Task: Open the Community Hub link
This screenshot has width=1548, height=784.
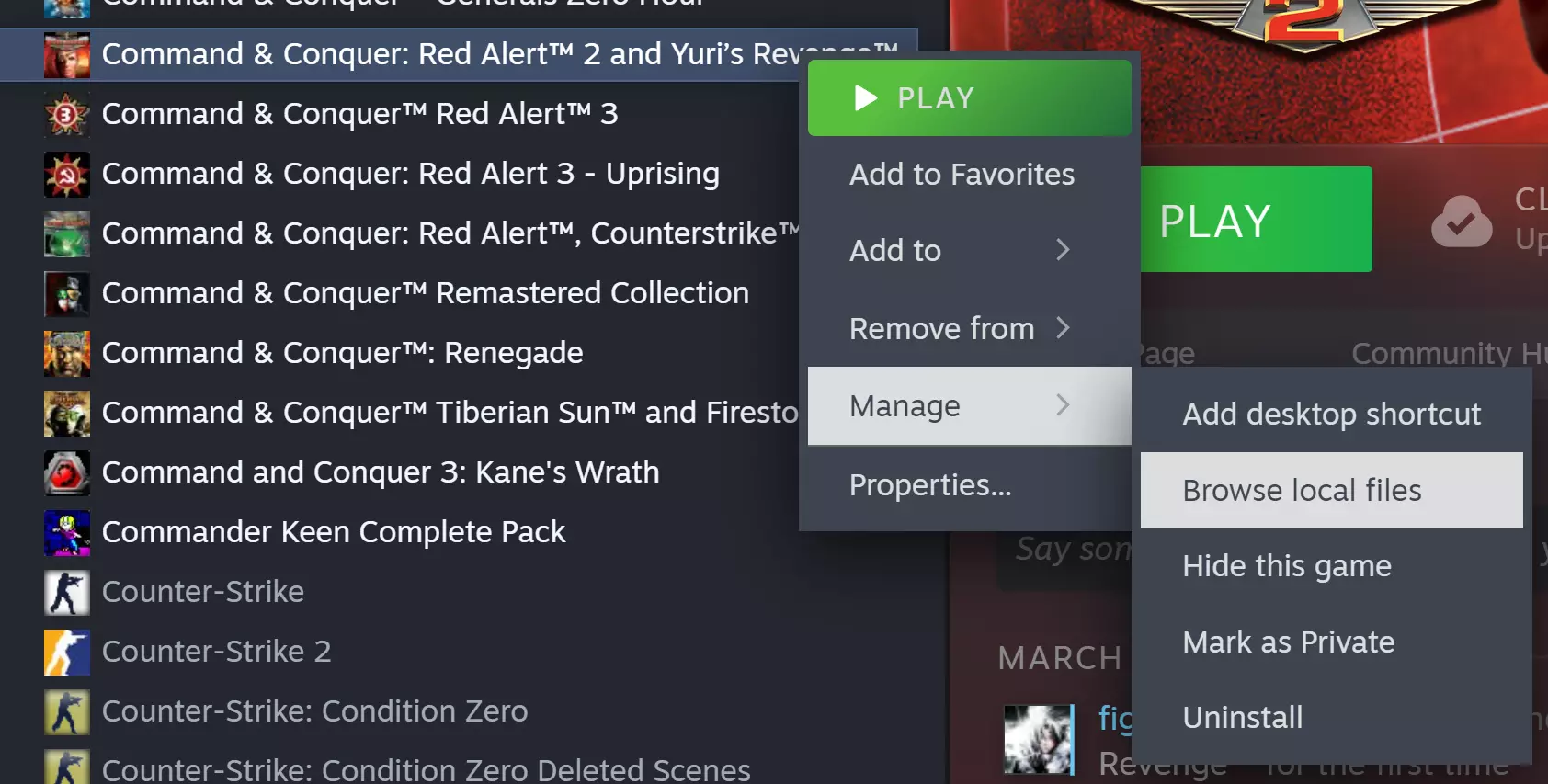Action: click(x=1449, y=353)
